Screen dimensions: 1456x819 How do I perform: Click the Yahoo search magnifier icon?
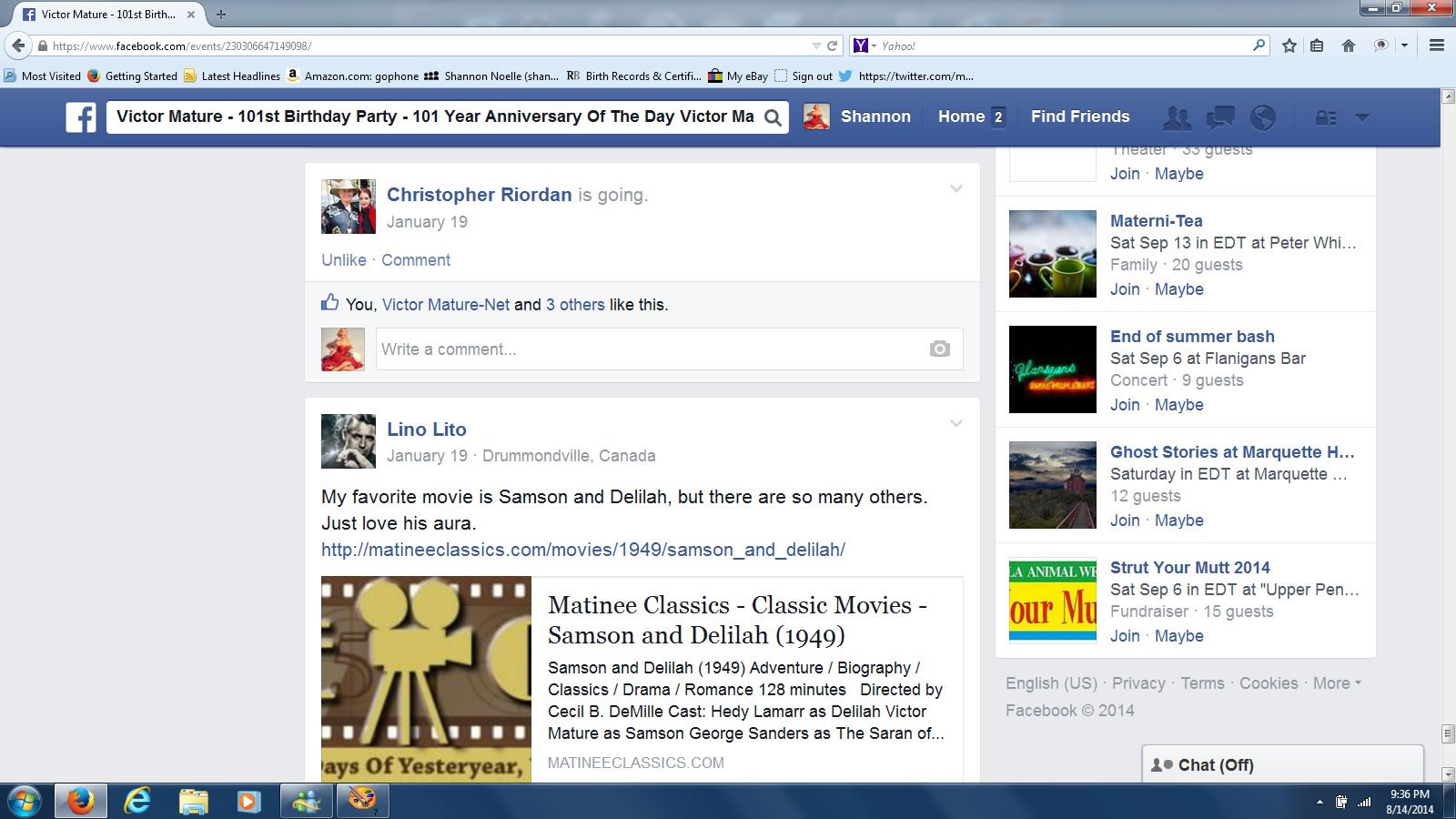click(1259, 45)
